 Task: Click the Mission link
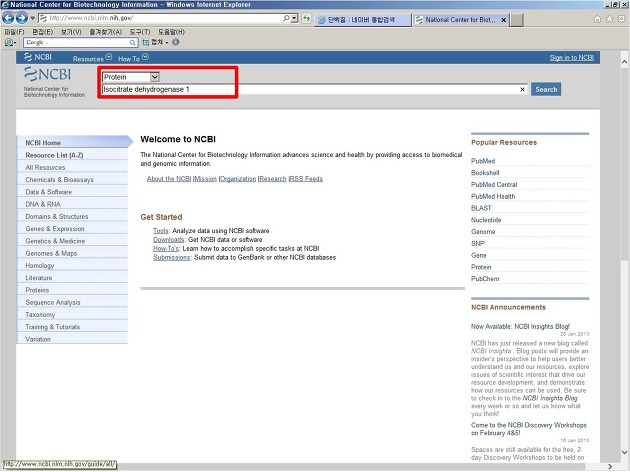pyautogui.click(x=205, y=179)
